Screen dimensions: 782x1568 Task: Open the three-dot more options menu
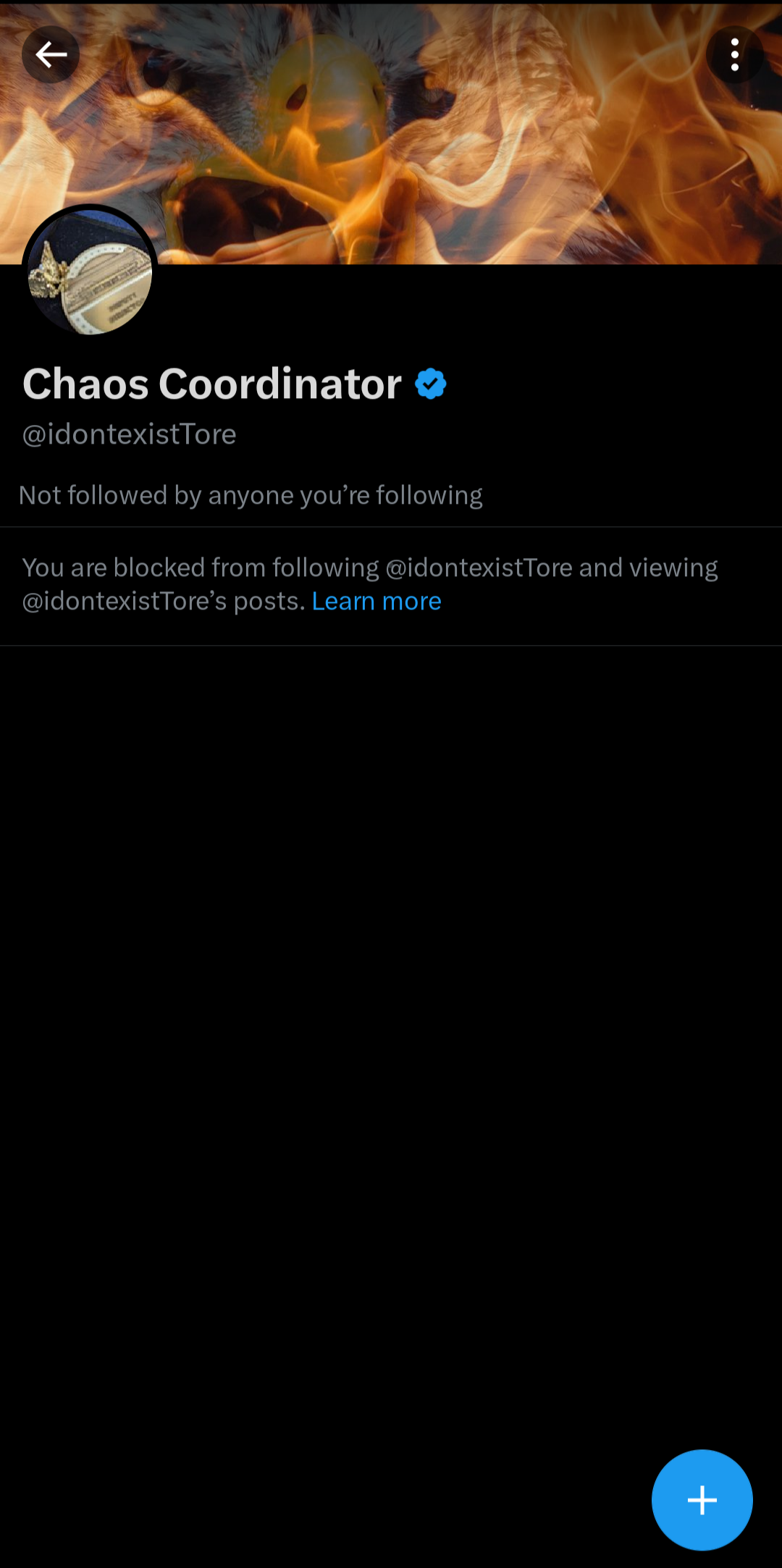tap(735, 54)
